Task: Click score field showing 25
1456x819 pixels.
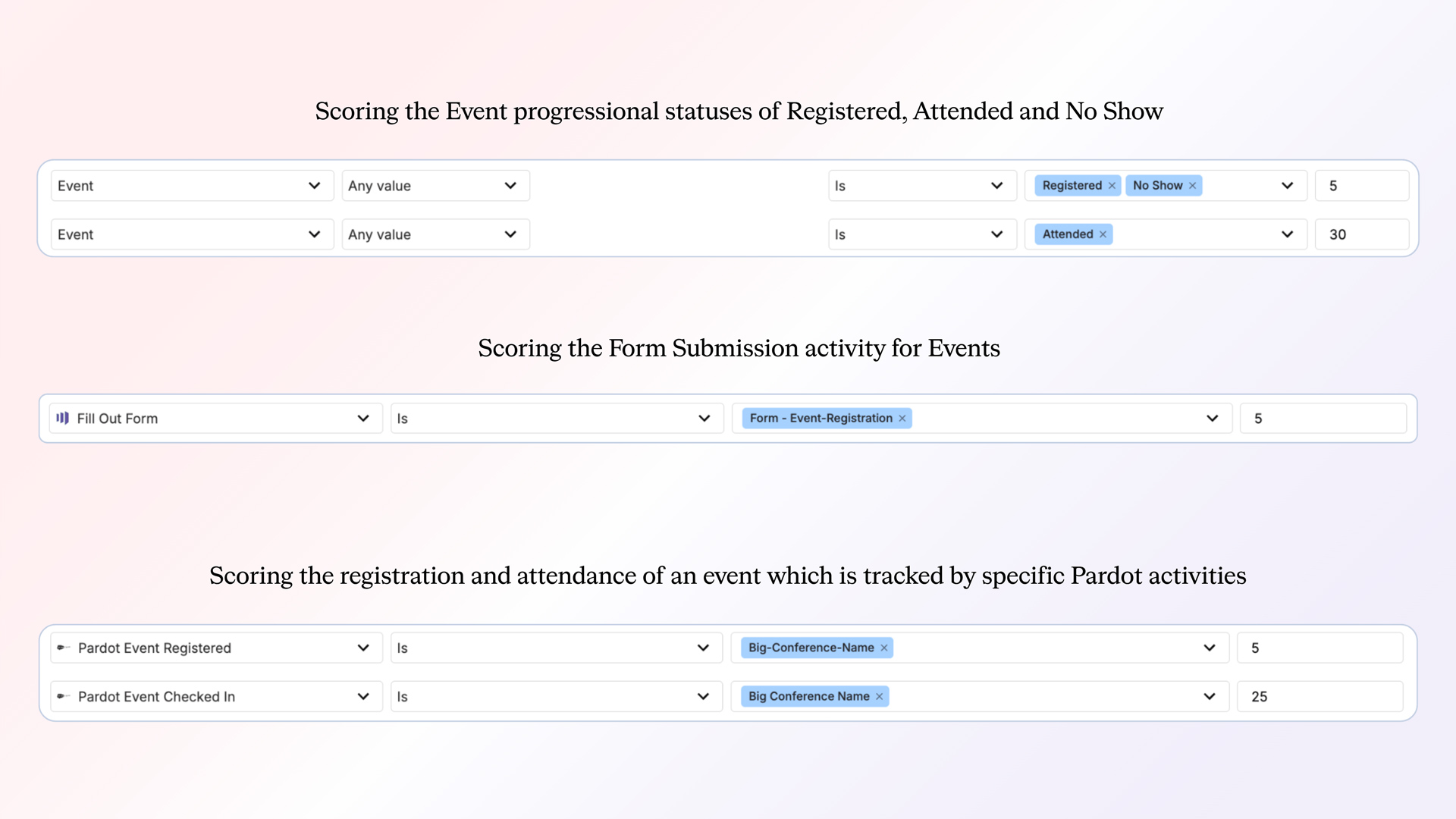Action: (x=1319, y=696)
